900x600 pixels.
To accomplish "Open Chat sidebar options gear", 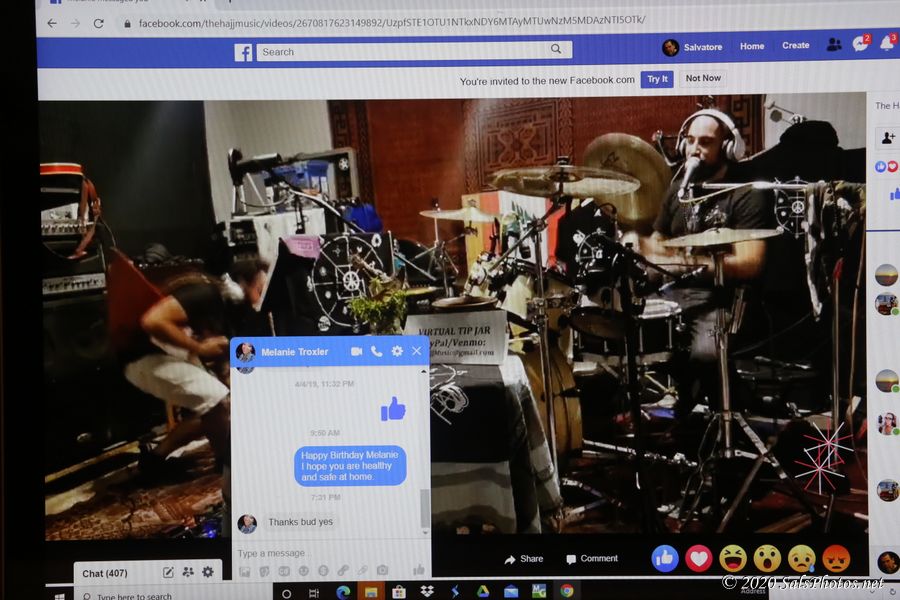I will click(x=208, y=572).
